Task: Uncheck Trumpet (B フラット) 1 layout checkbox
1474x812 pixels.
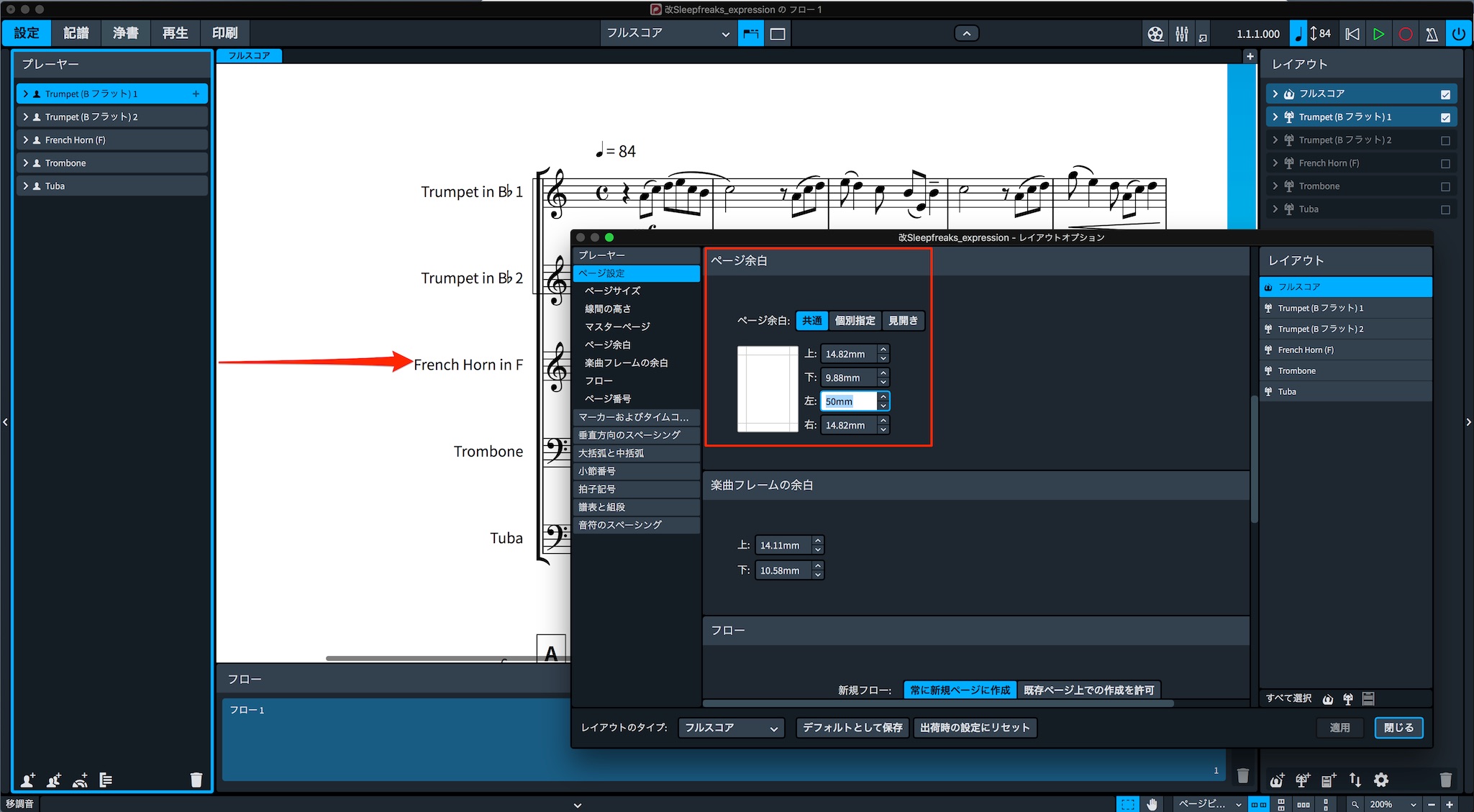Action: (1445, 117)
